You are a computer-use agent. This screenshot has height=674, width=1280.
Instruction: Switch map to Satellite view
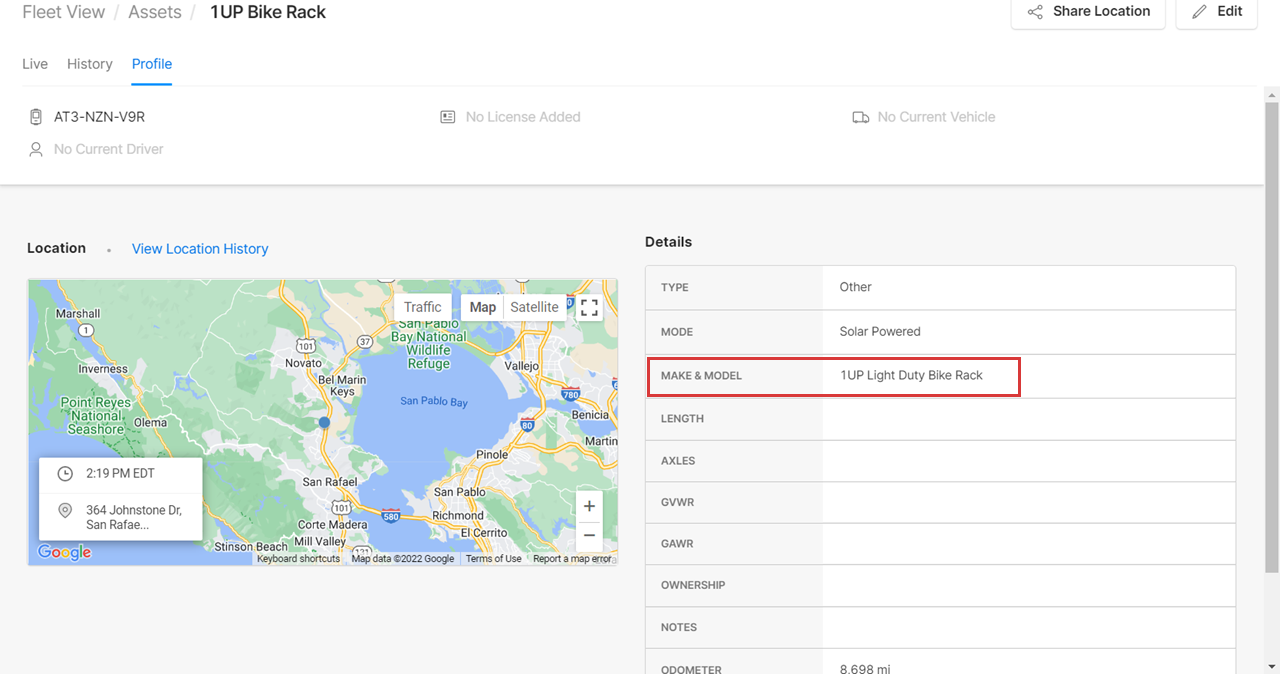click(535, 307)
